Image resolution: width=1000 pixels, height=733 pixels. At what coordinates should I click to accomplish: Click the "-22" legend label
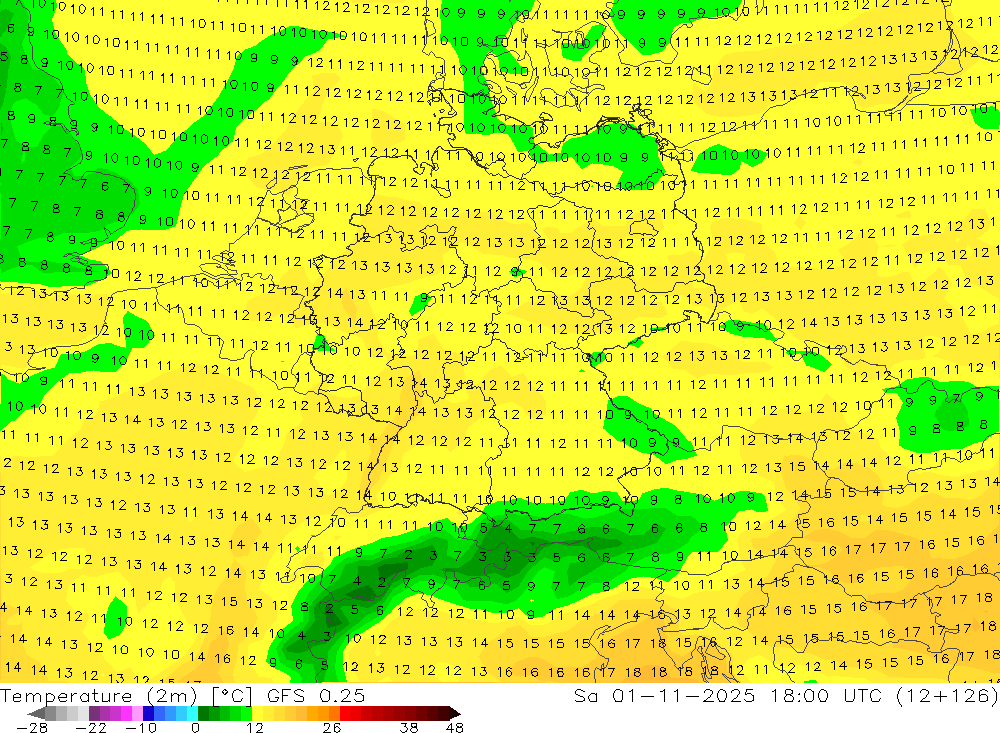pos(91,727)
